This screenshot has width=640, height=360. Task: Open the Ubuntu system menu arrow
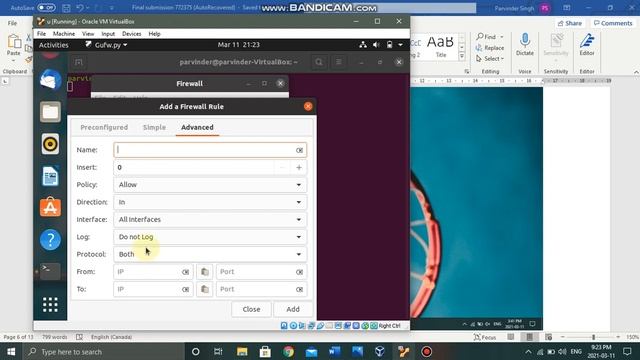coord(401,45)
